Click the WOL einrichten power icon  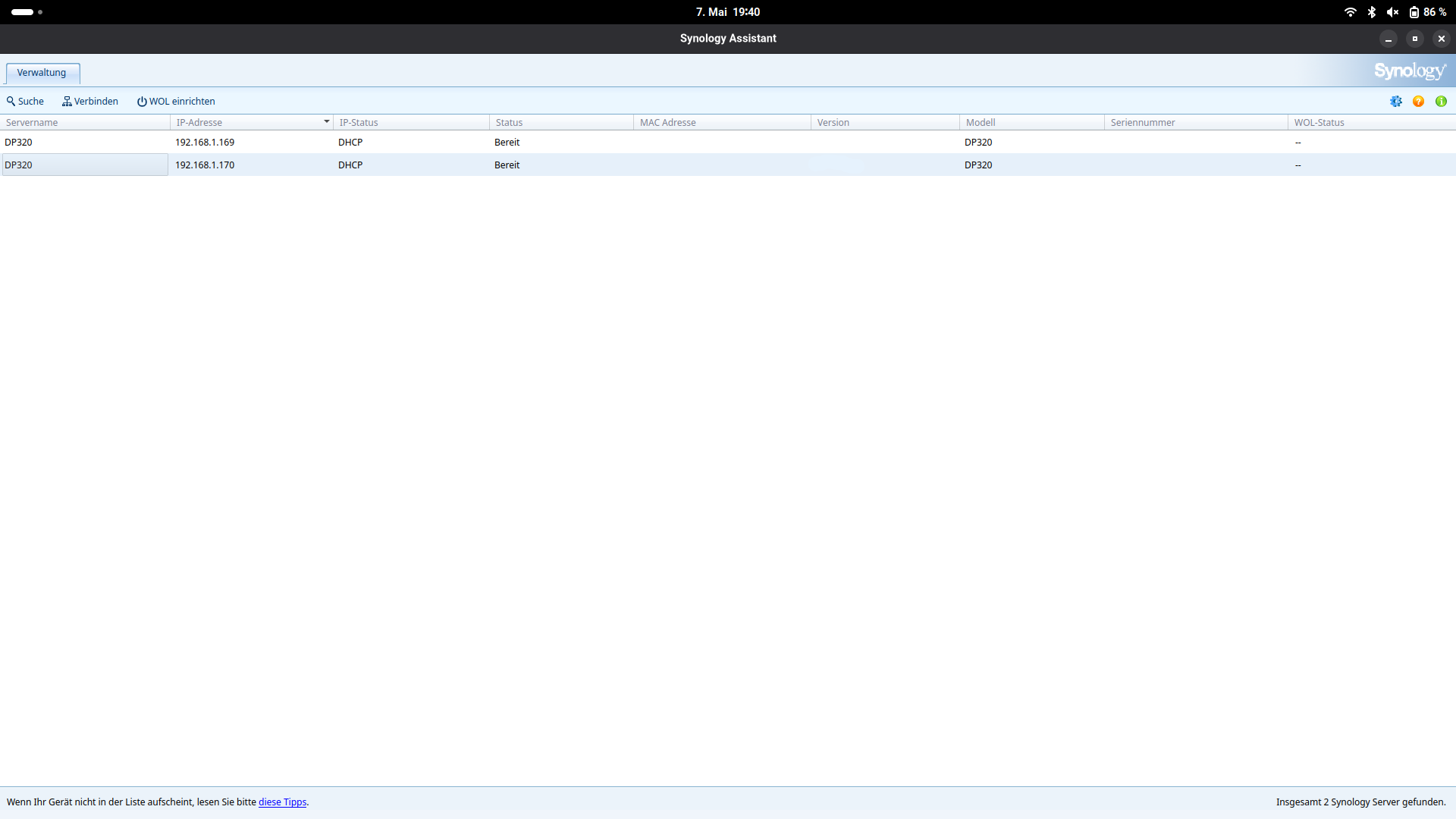(x=142, y=102)
